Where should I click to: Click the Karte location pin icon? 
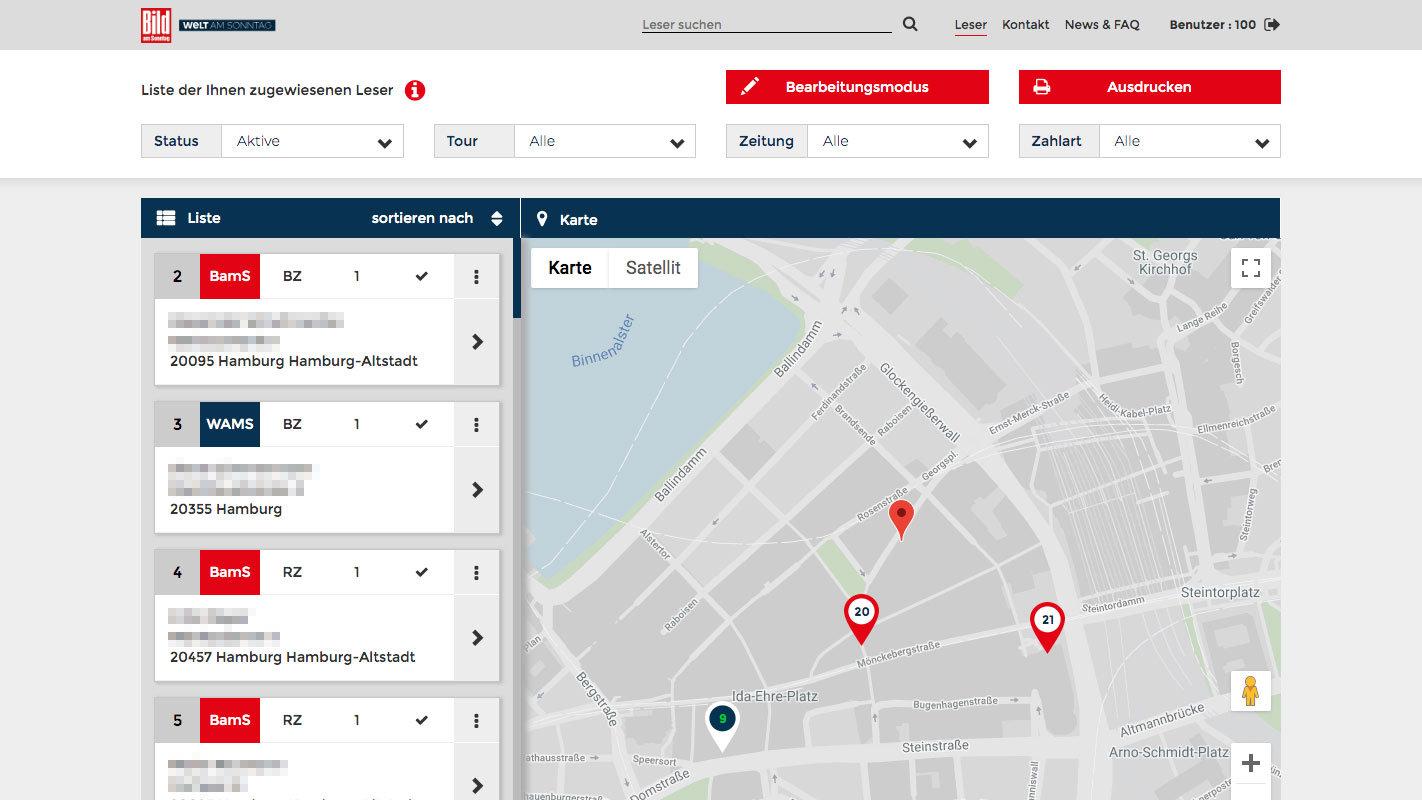[x=542, y=219]
